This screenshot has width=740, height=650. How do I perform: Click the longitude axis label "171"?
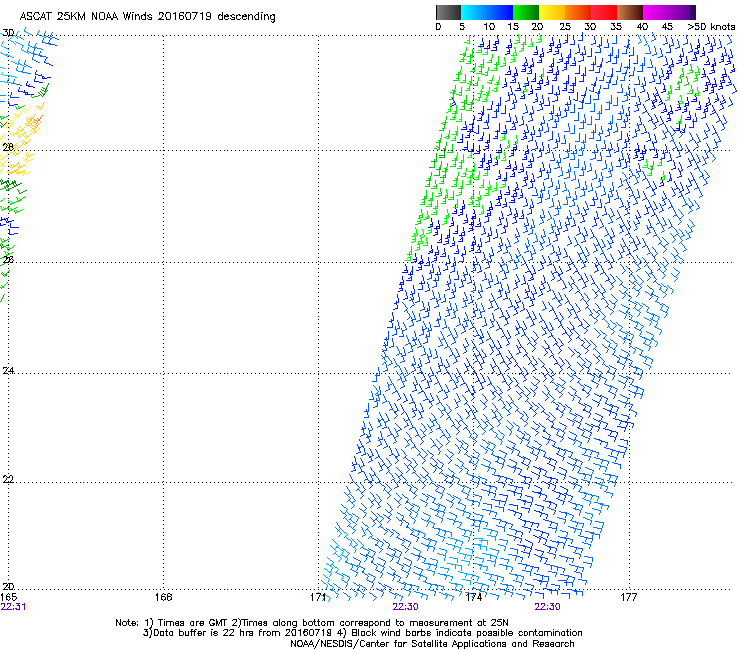(318, 597)
